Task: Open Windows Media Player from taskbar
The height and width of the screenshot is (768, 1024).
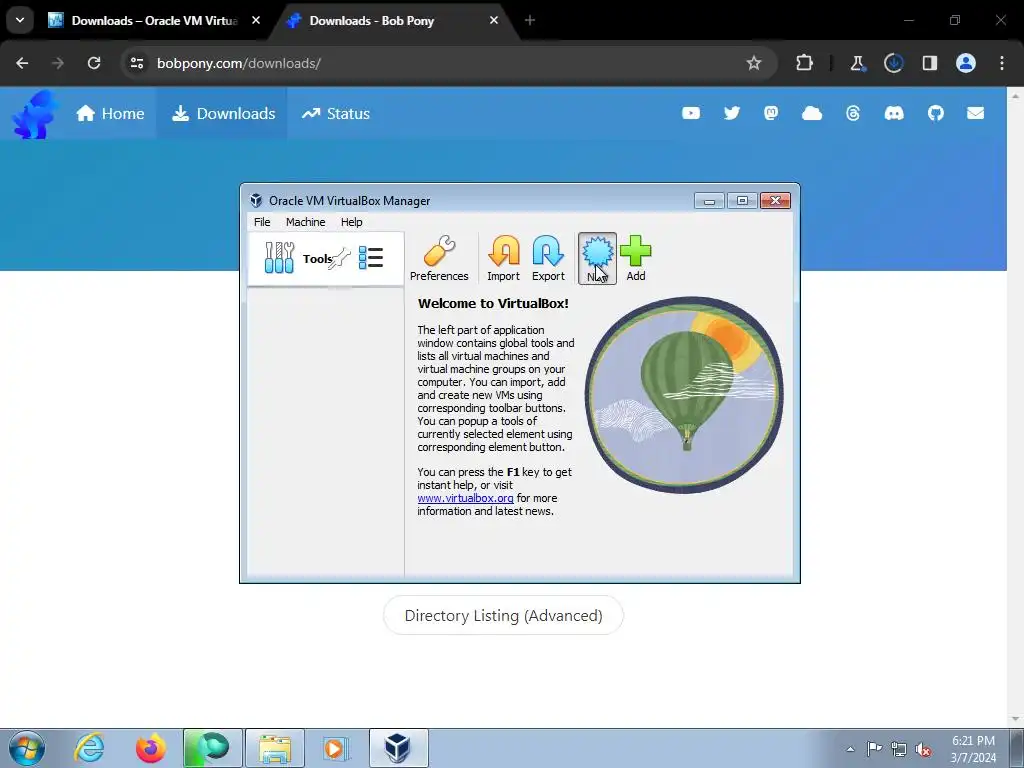Action: coord(337,748)
